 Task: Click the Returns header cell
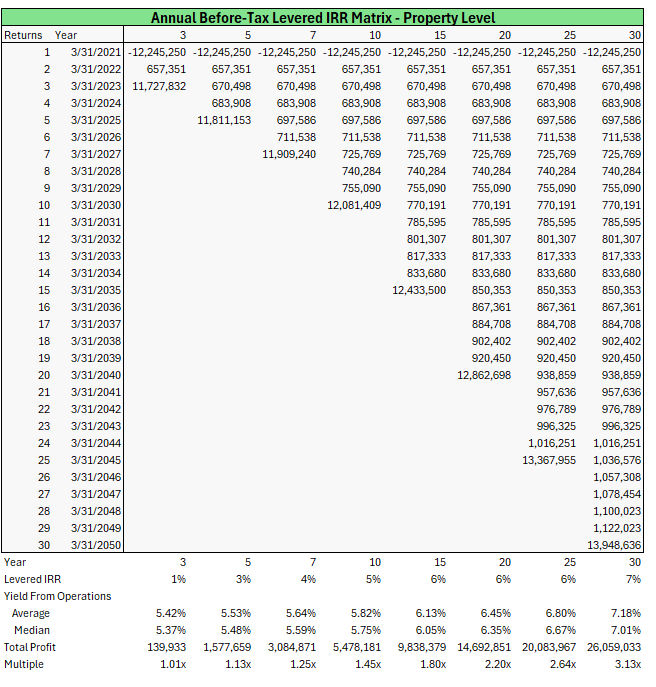23,35
